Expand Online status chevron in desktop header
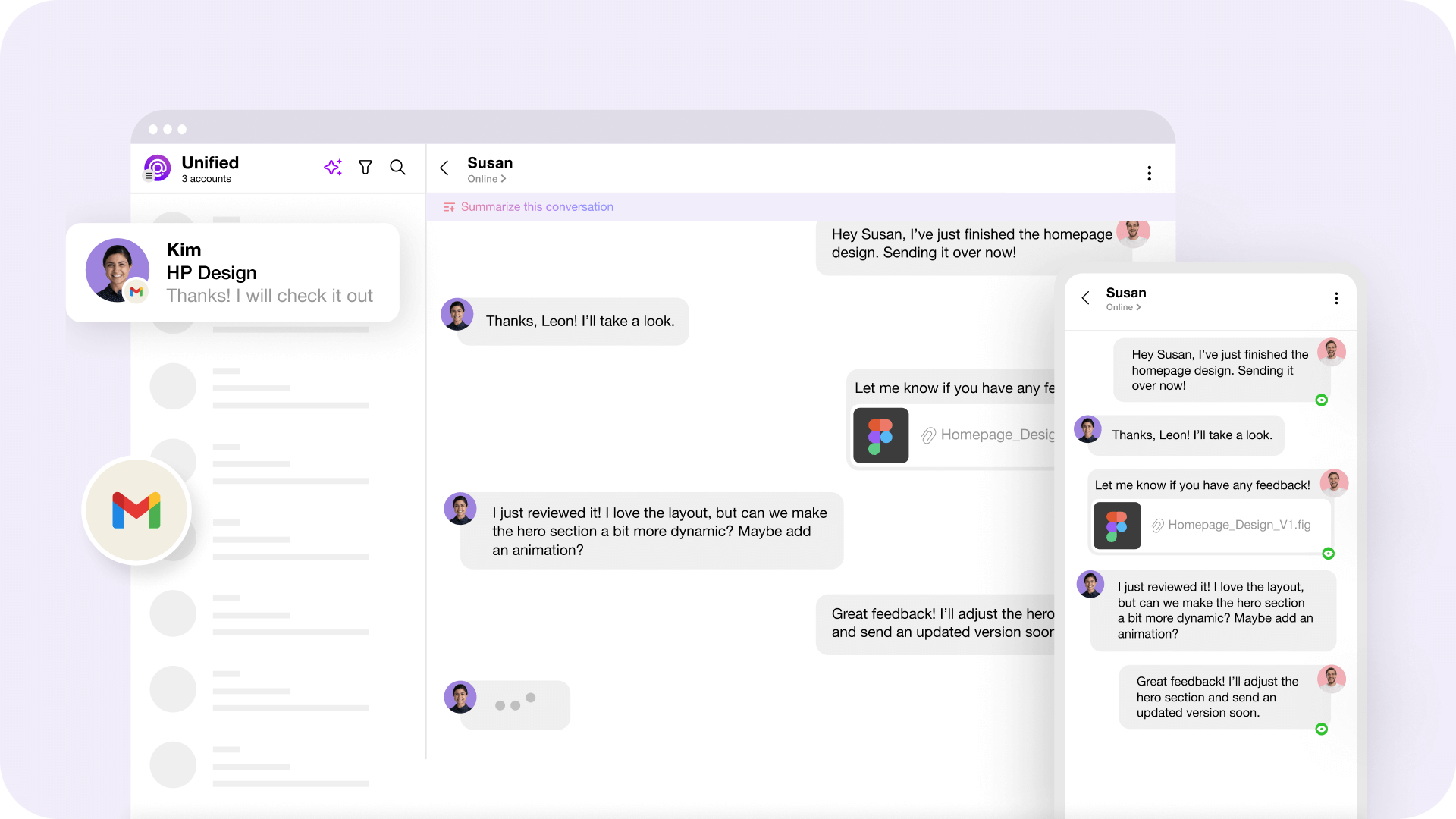The width and height of the screenshot is (1456, 819). (x=504, y=179)
